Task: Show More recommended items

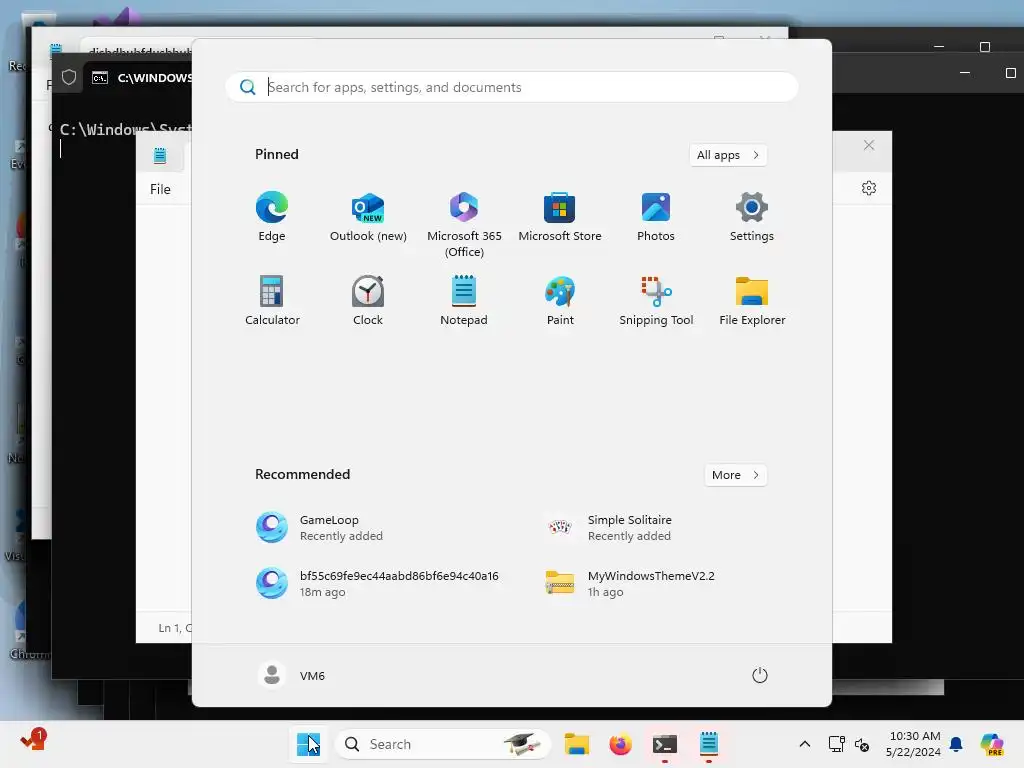Action: pos(735,475)
